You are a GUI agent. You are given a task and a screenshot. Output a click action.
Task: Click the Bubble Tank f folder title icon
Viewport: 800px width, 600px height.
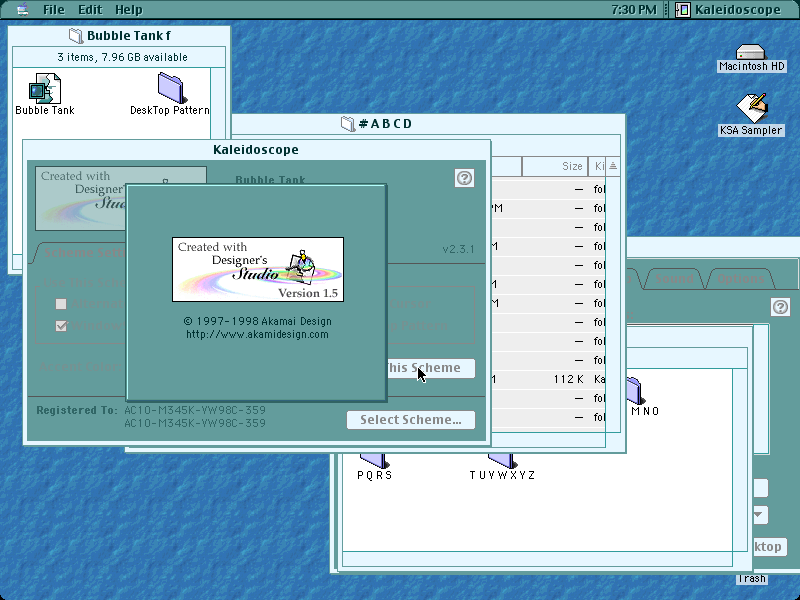pos(76,36)
